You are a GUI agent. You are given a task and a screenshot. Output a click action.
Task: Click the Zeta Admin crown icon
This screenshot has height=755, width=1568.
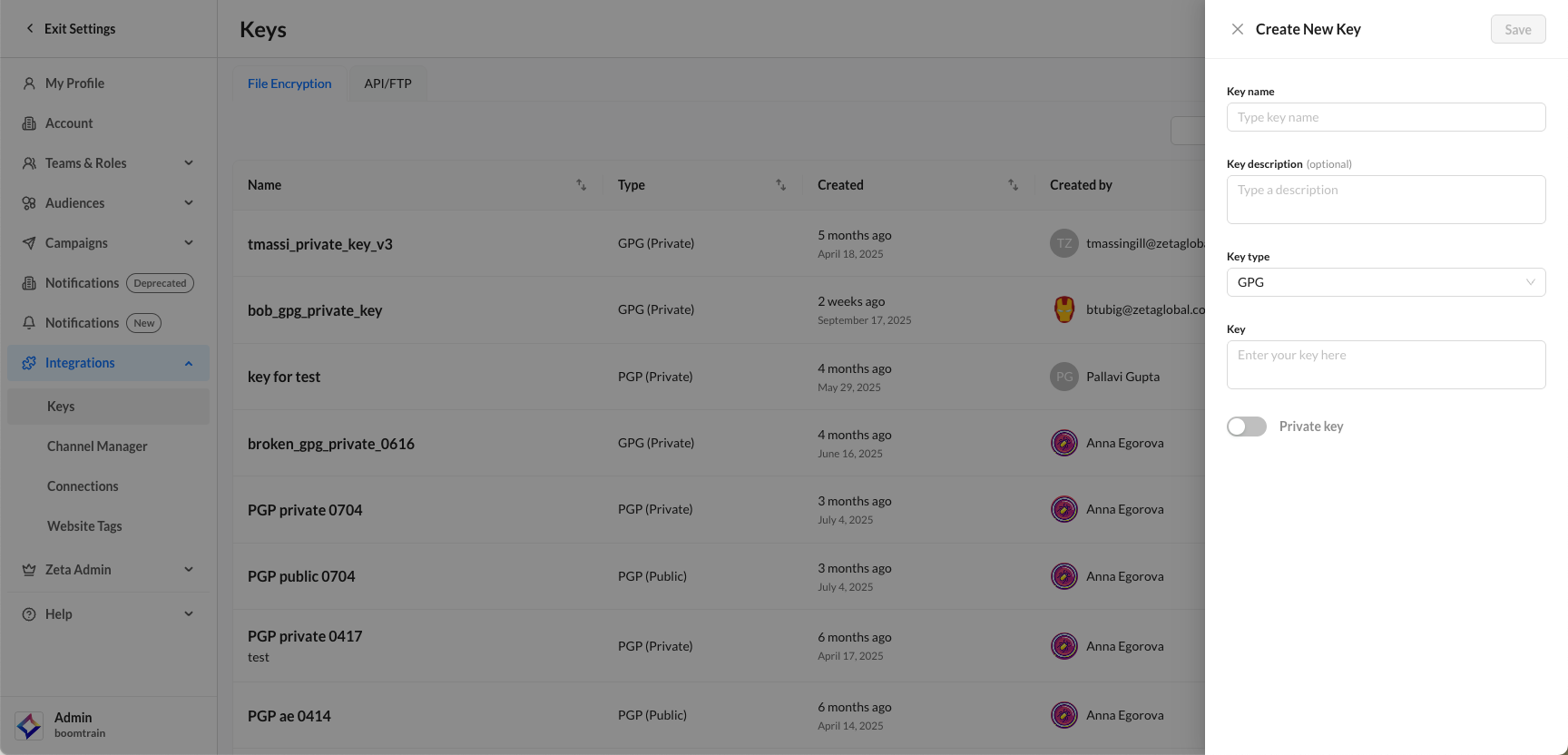(x=29, y=570)
